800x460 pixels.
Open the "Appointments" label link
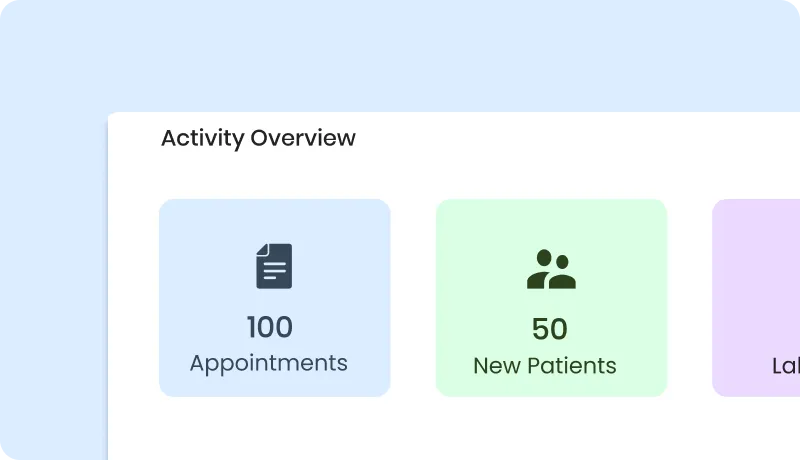pos(269,363)
